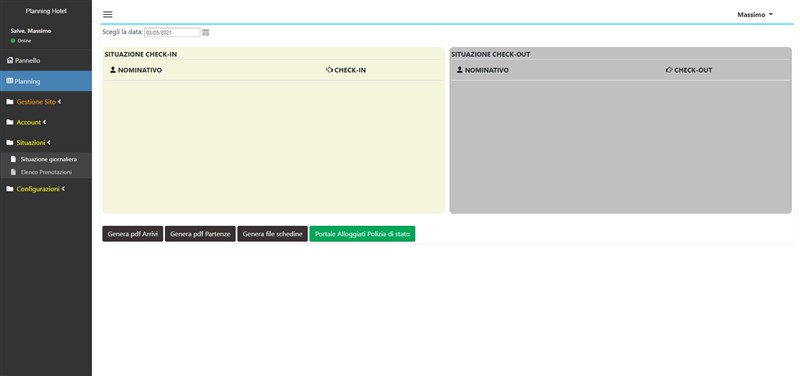Screen dimensions: 800x376
Task: Open the calendar picker icon beside date
Action: point(206,33)
